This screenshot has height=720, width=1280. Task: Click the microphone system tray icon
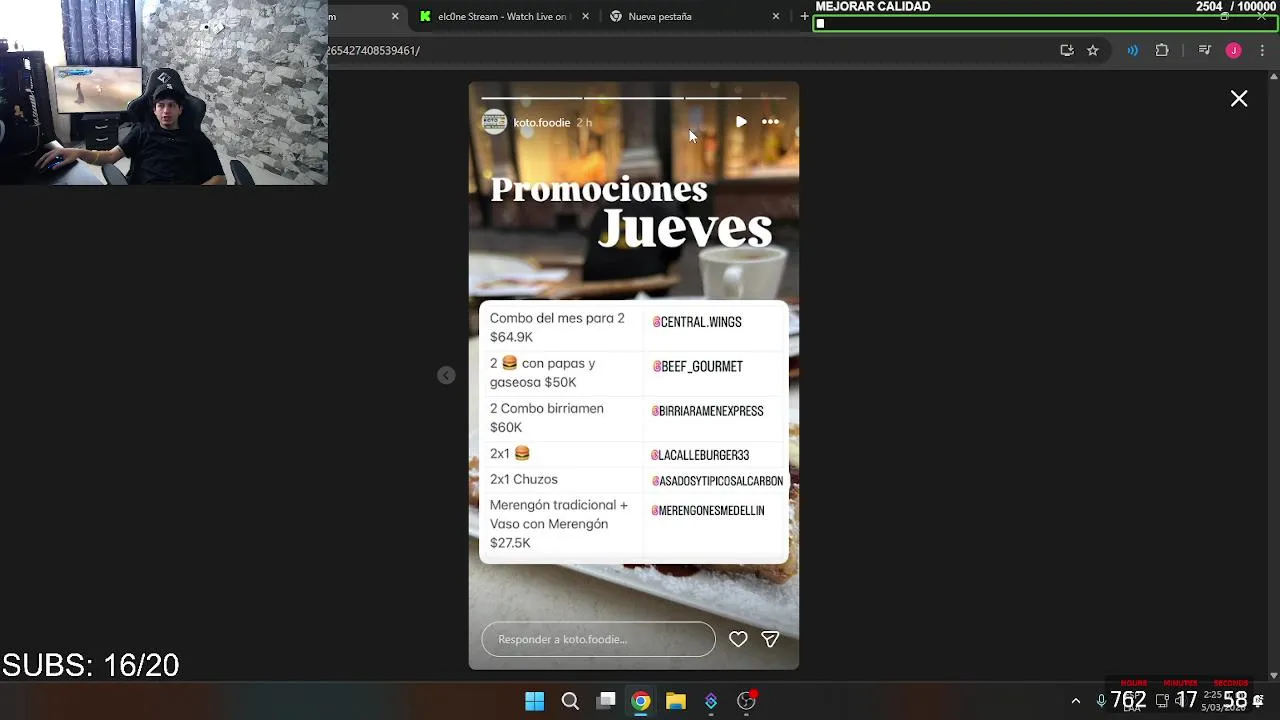coord(1101,700)
